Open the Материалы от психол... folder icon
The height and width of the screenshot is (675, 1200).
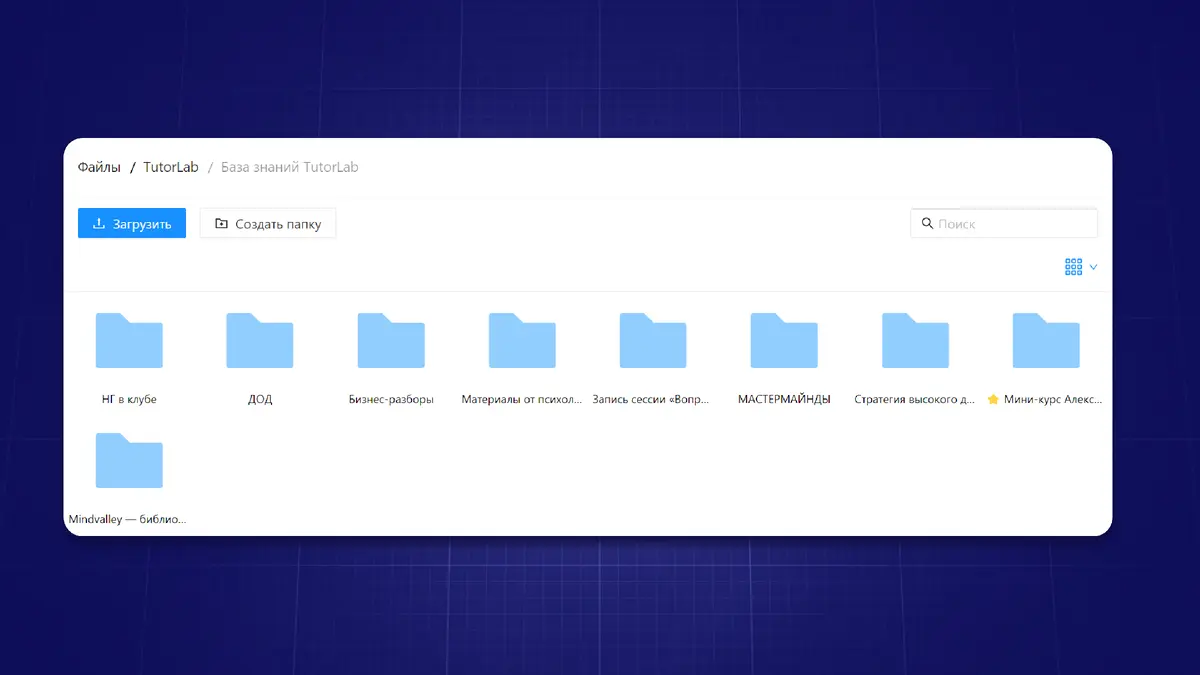[522, 341]
